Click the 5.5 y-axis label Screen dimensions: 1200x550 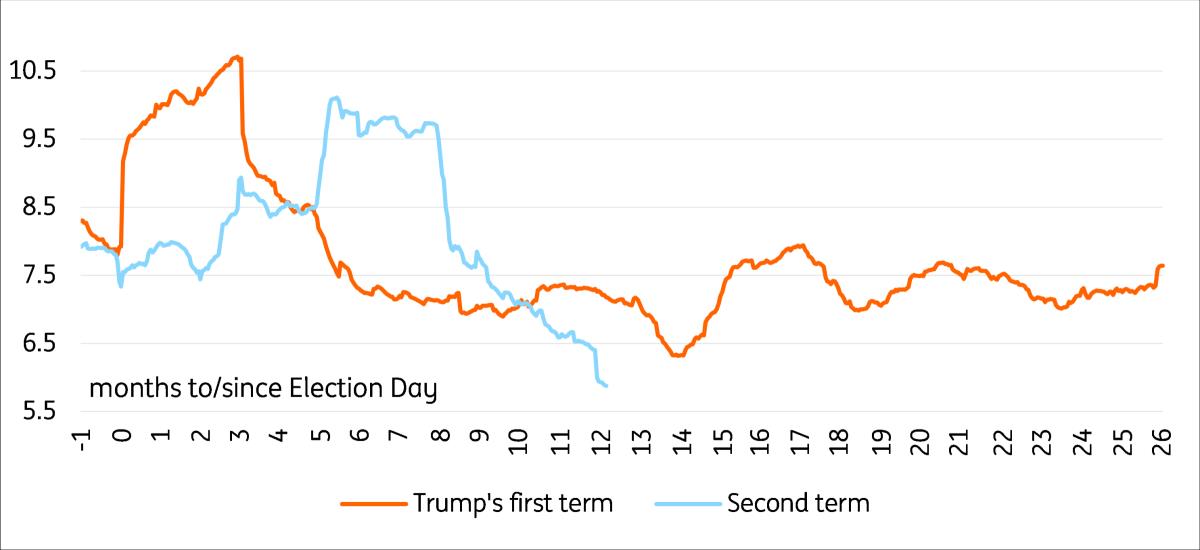(x=36, y=411)
